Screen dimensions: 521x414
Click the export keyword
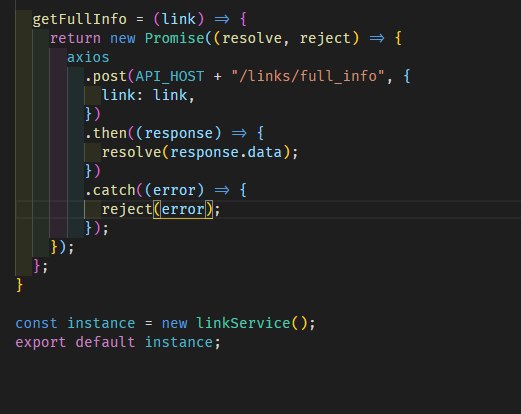point(41,343)
